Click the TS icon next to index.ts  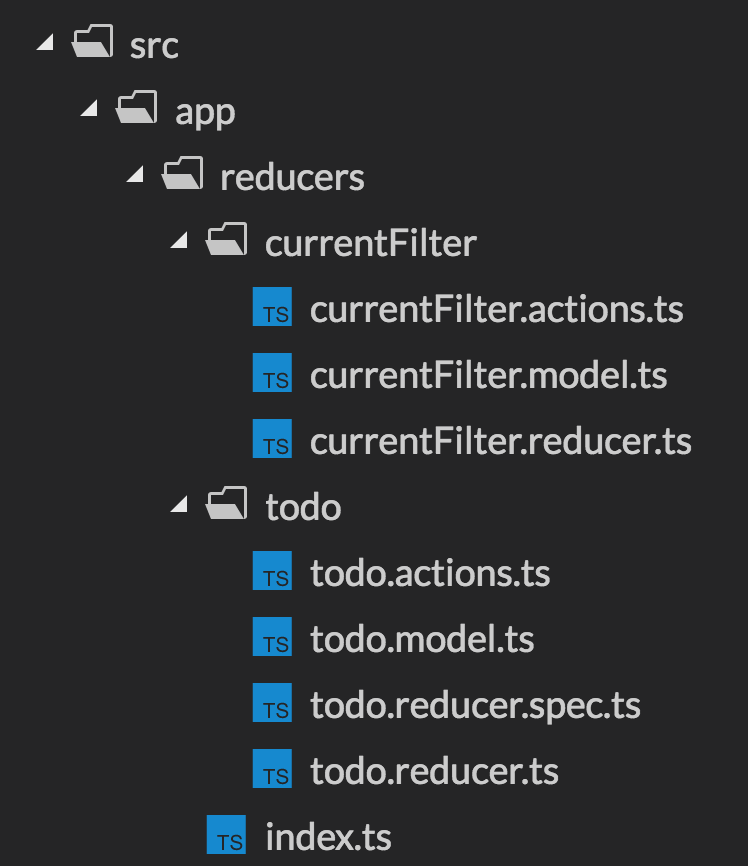226,835
